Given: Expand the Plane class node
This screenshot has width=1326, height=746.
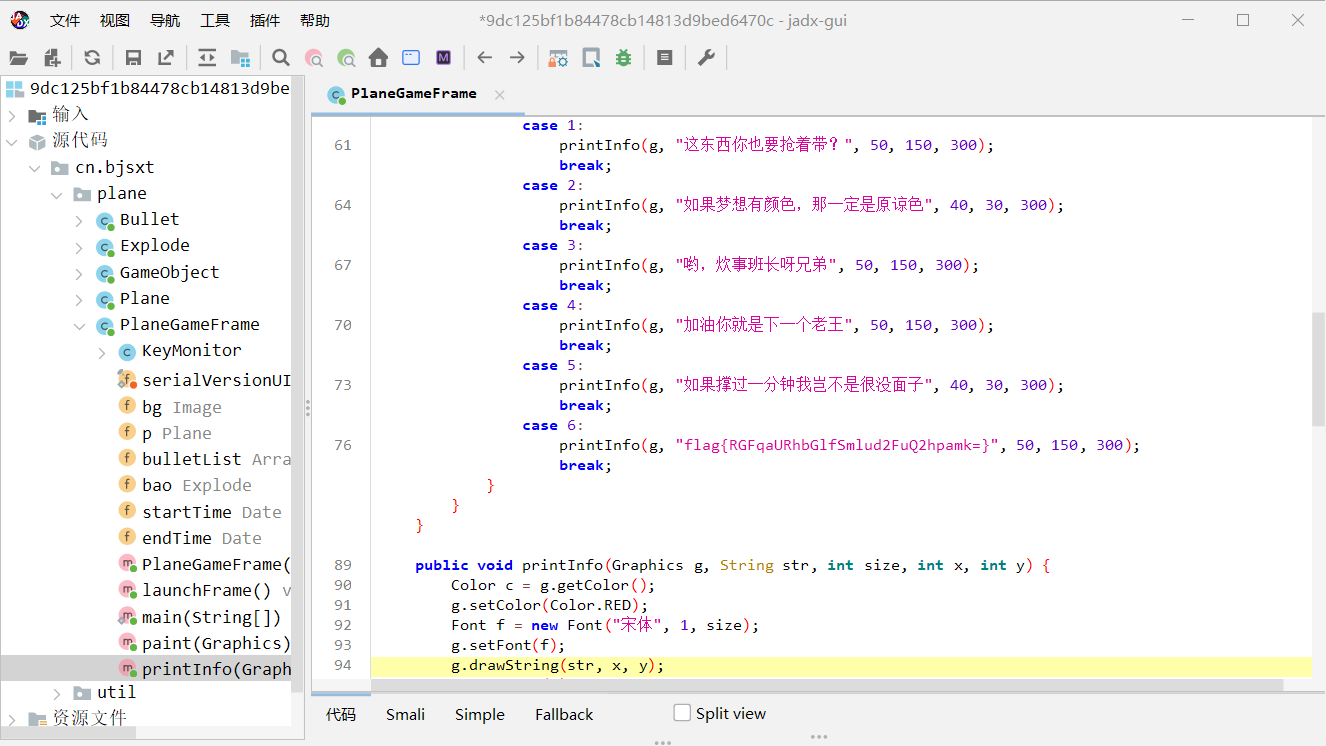Looking at the screenshot, I should [79, 299].
